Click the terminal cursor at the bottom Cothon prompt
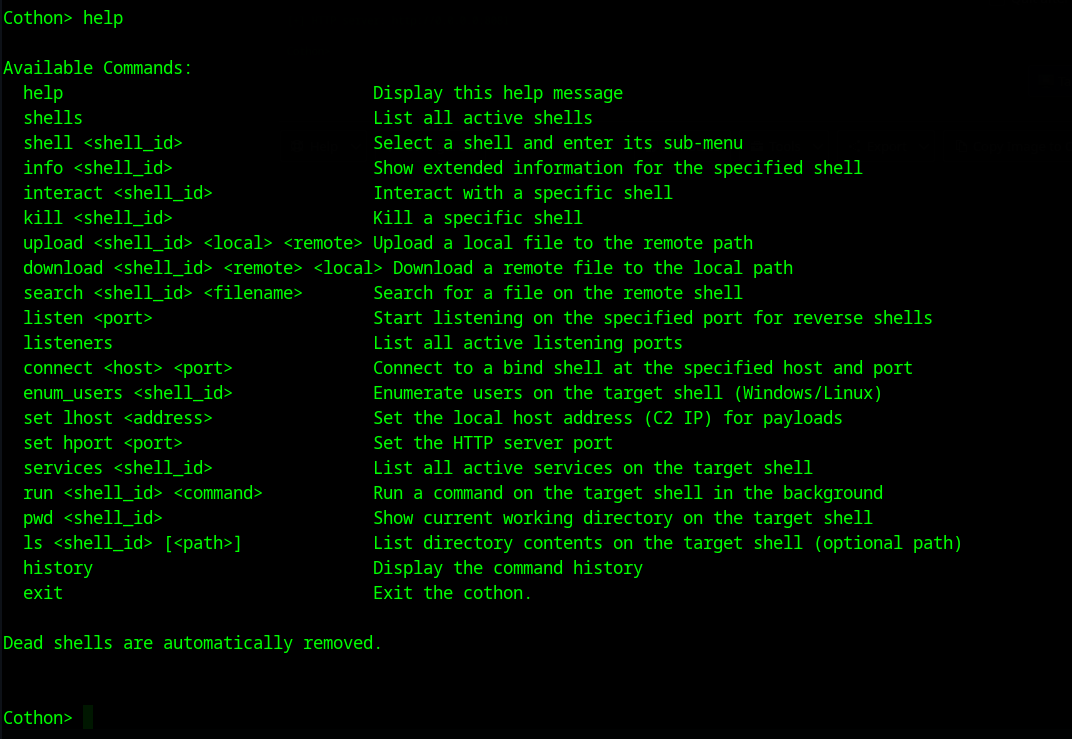This screenshot has width=1072, height=739. (x=88, y=717)
